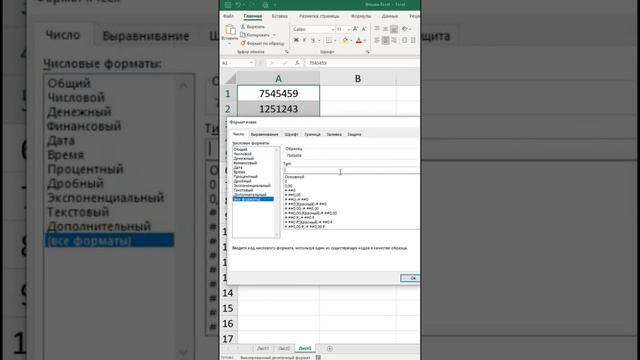Switch to sheet tab Лист1
Screen dimensions: 640x360
point(263,348)
